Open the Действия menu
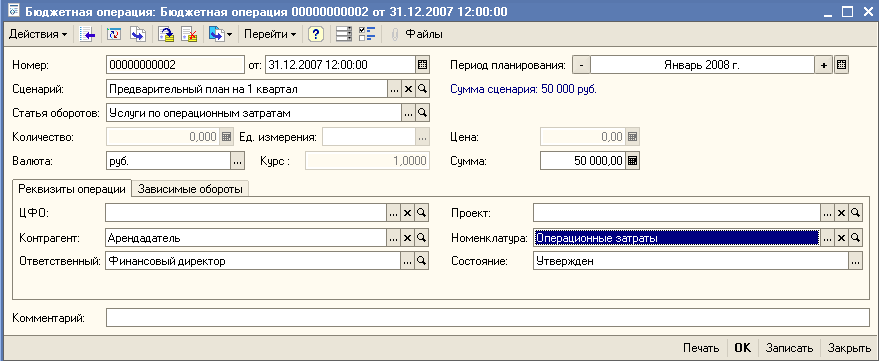Viewport: 879px width, 361px height. click(38, 34)
